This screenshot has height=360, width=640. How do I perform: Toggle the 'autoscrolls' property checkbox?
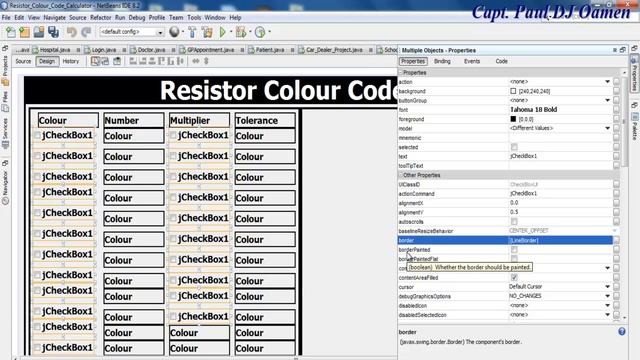coord(514,222)
